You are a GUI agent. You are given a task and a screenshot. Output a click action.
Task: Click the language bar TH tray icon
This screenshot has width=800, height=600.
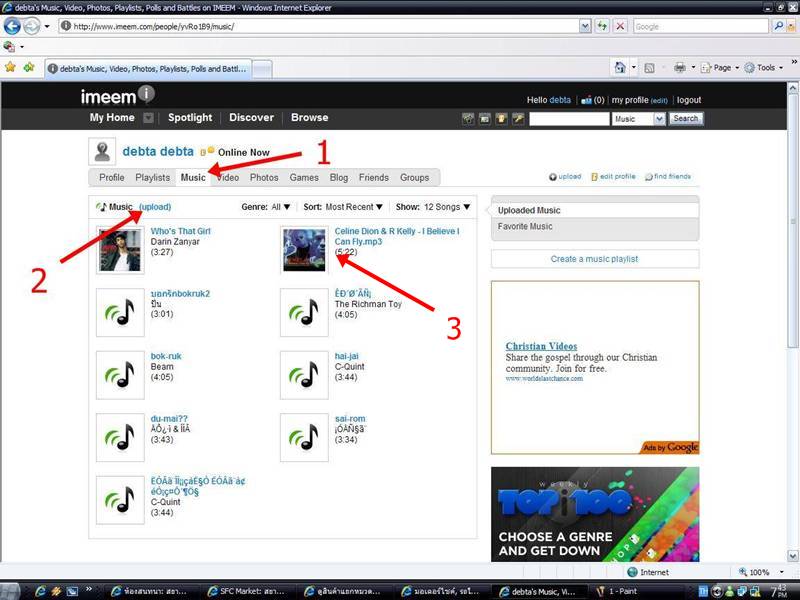pos(703,591)
